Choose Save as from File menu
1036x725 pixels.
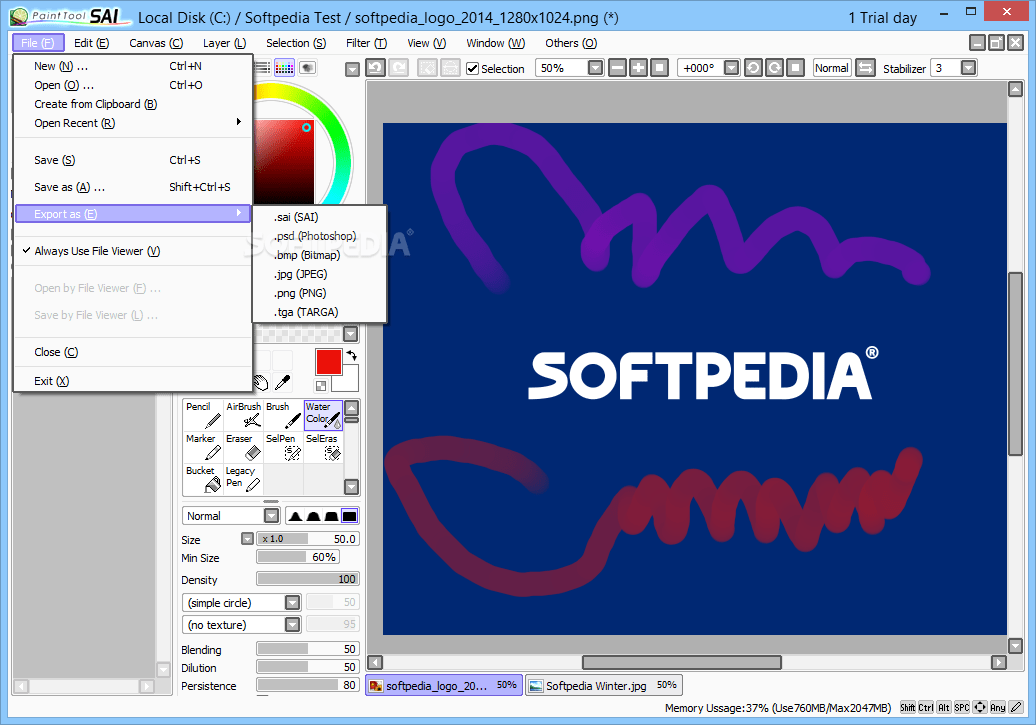pyautogui.click(x=132, y=187)
